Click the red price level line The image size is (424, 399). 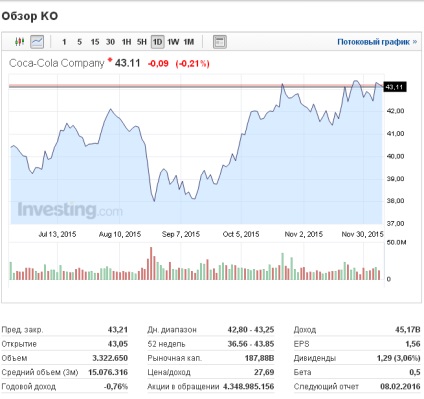click(196, 86)
